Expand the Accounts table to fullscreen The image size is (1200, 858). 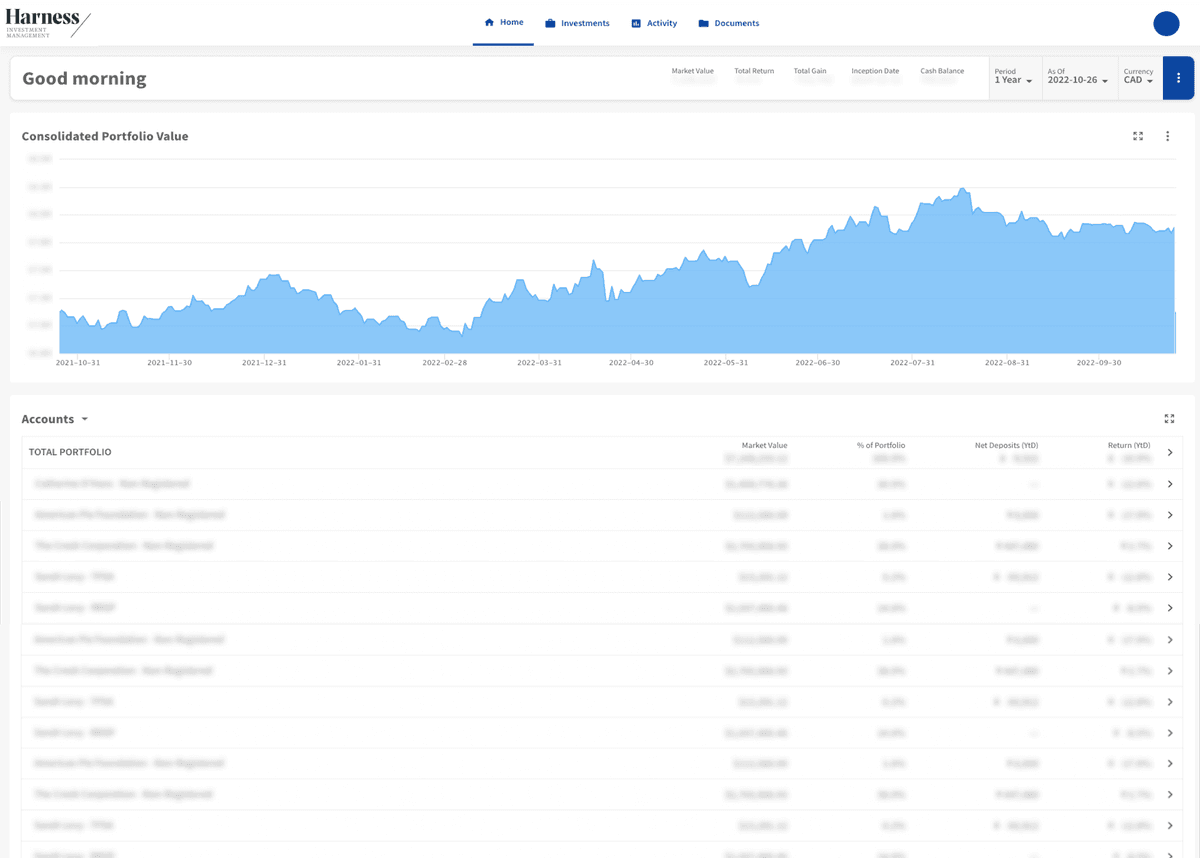coord(1169,419)
